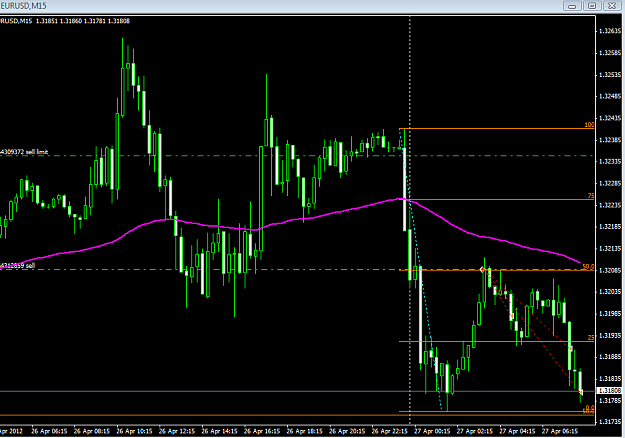625x438 pixels.
Task: Click the 1.32485 price axis label
Action: pos(610,96)
